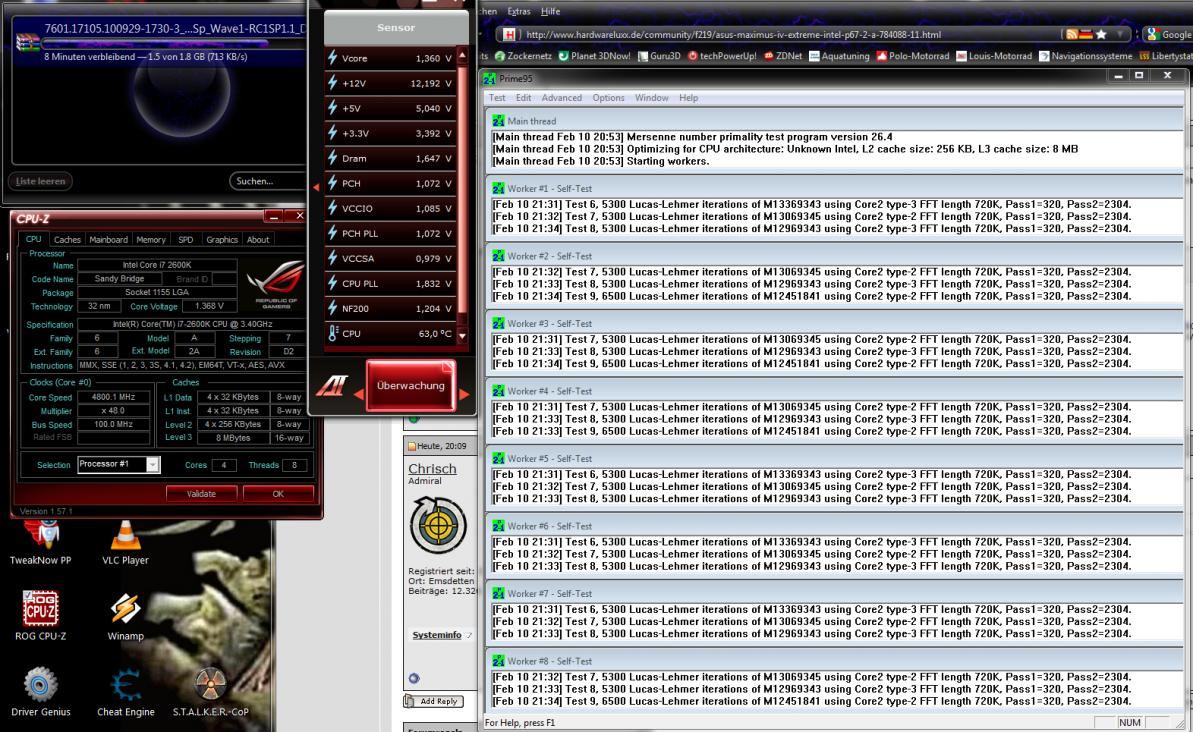Image resolution: width=1193 pixels, height=732 pixels.
Task: Open the Edit menu in Prime95
Action: pos(523,97)
